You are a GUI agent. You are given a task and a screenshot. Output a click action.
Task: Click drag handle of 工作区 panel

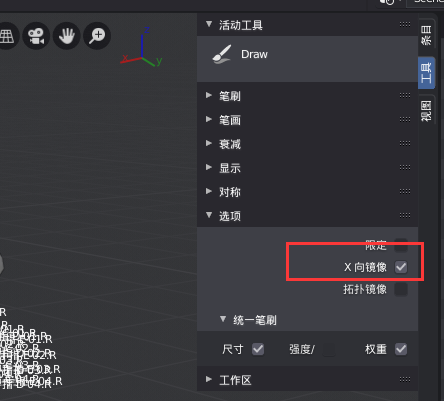pyautogui.click(x=405, y=379)
